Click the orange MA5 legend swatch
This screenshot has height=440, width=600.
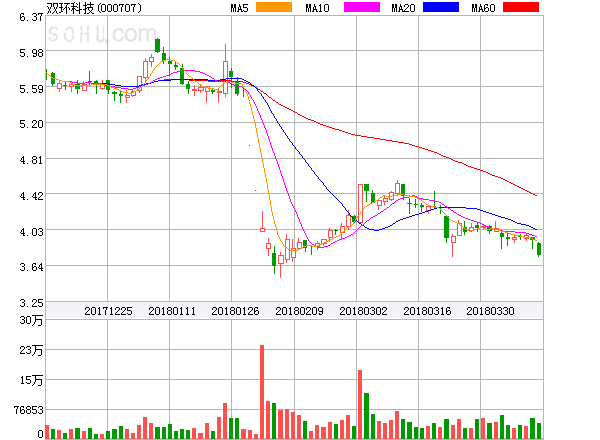pyautogui.click(x=274, y=7)
